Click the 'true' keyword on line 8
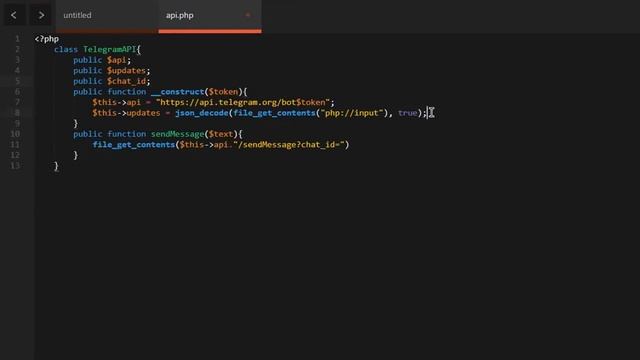The image size is (640, 360). point(408,113)
